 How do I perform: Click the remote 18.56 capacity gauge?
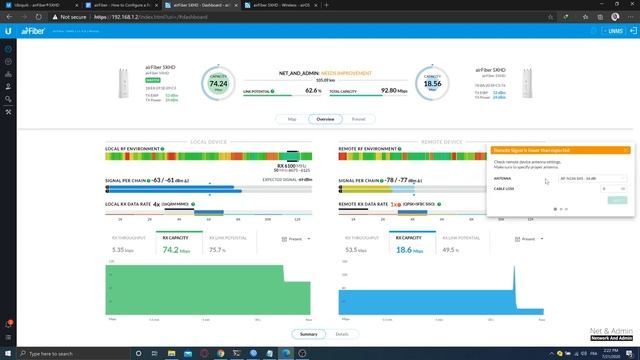432,83
